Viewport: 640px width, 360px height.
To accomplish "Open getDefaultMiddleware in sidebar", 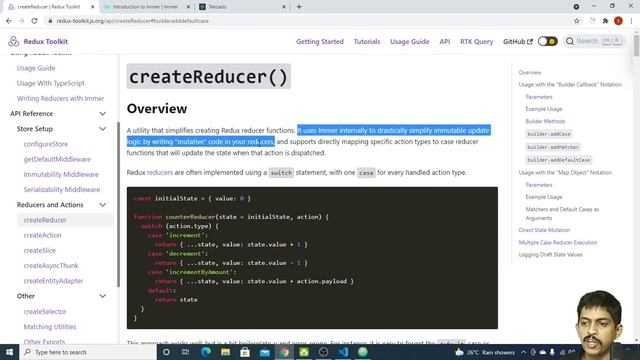I will click(x=57, y=159).
